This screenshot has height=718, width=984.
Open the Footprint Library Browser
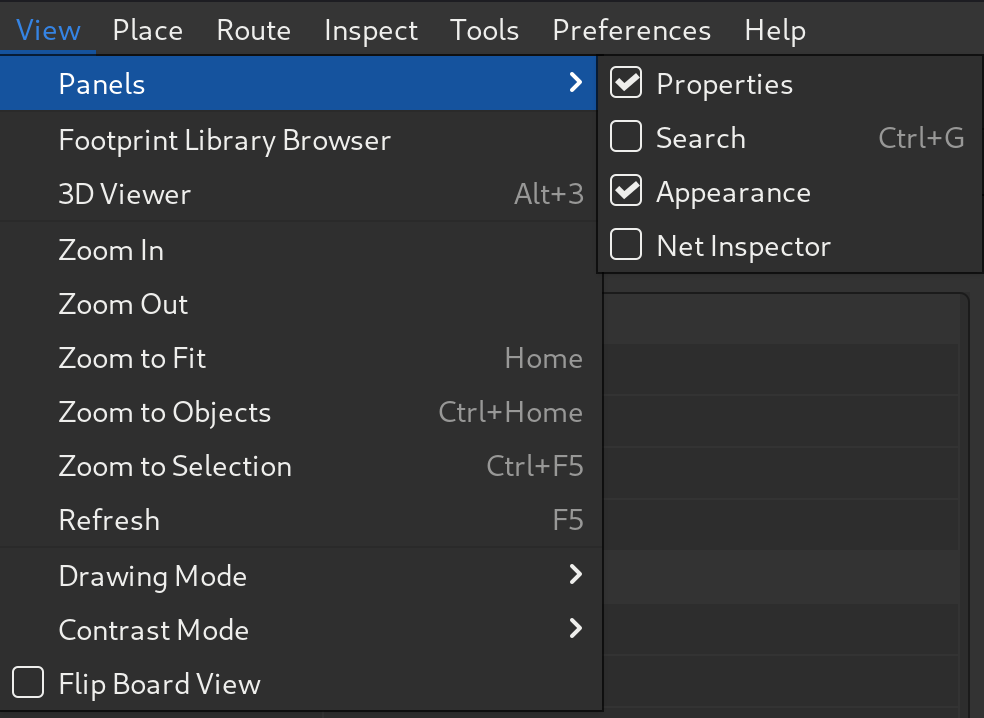click(x=224, y=140)
